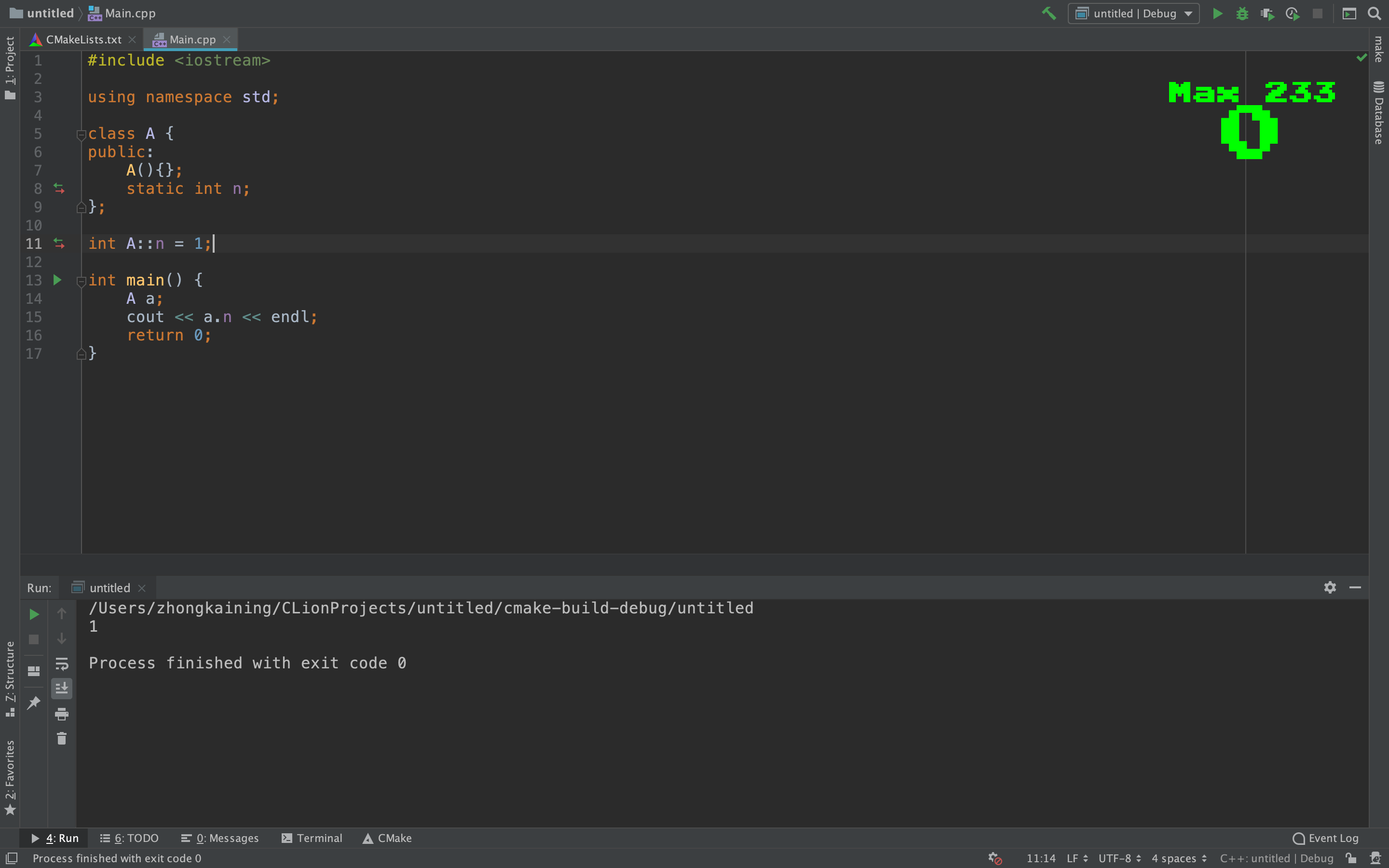Viewport: 1389px width, 868px height.
Task: Click the Stop square in the top toolbar
Action: (x=1318, y=13)
